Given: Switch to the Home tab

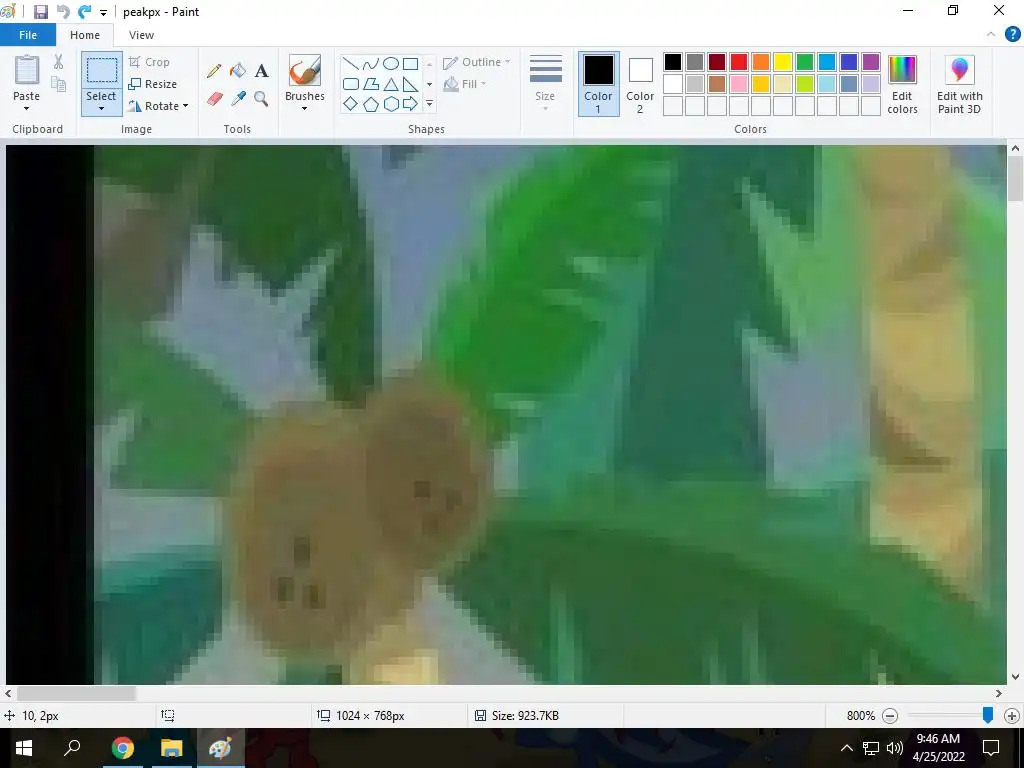Looking at the screenshot, I should point(85,35).
